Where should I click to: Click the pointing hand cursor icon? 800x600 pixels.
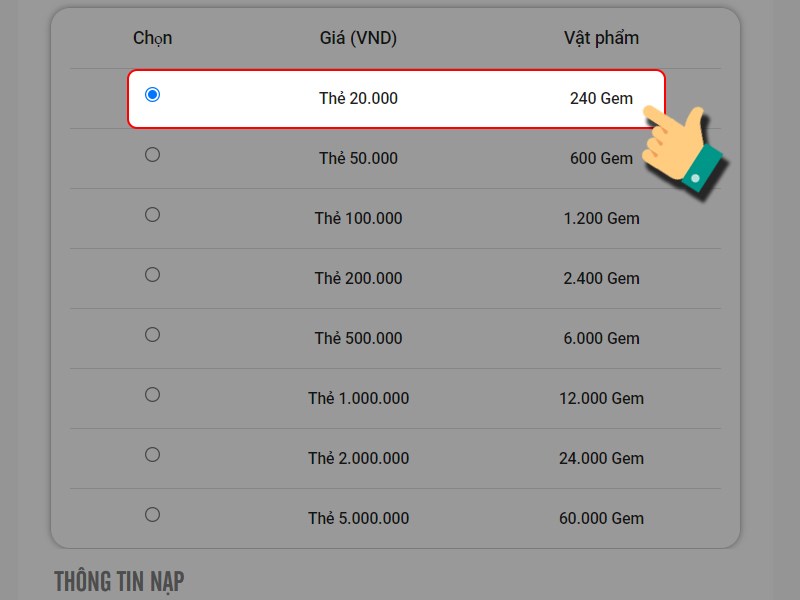[x=684, y=151]
